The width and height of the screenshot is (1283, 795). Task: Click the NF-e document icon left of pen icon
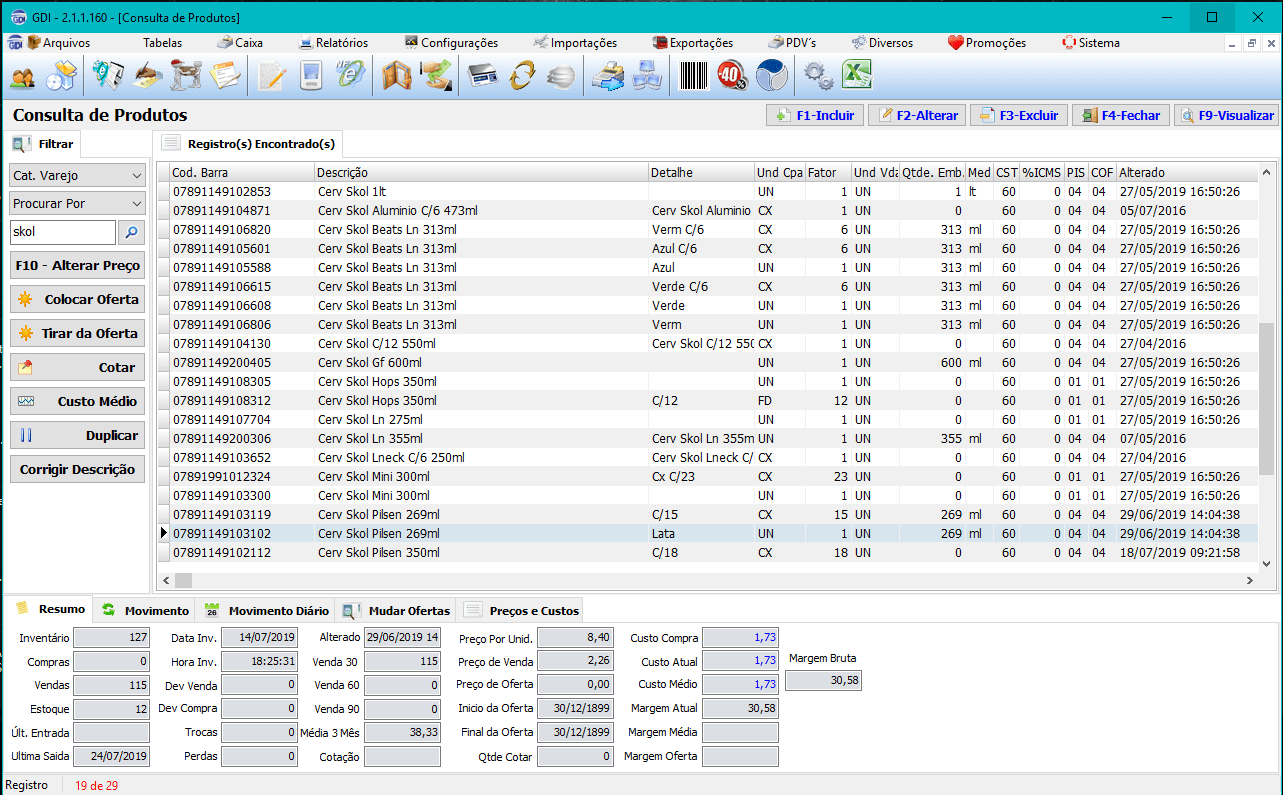pos(108,77)
